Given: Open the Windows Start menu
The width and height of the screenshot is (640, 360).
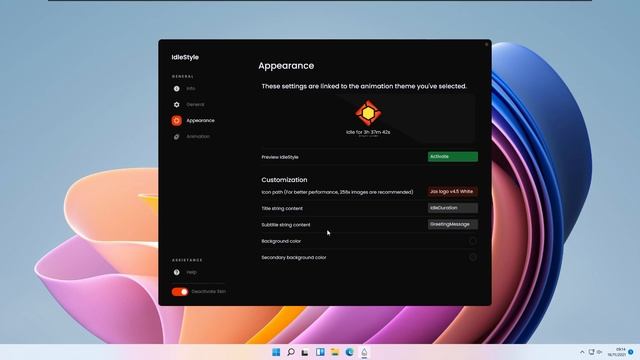Looking at the screenshot, I should (x=276, y=352).
